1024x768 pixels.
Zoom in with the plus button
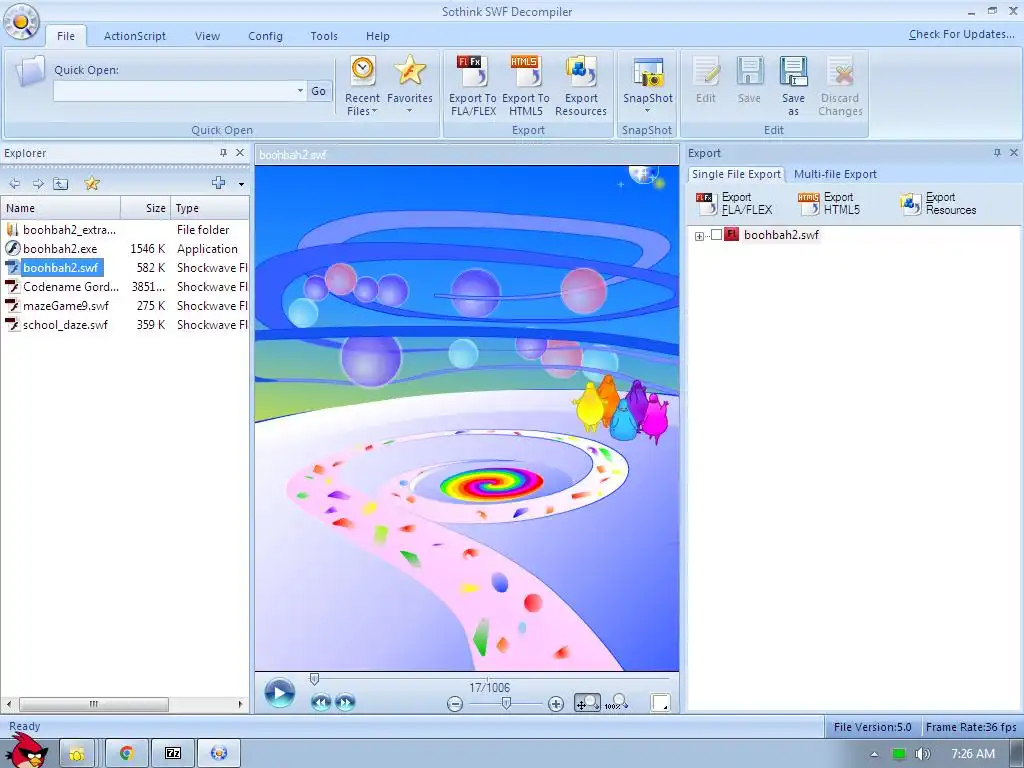coord(556,704)
